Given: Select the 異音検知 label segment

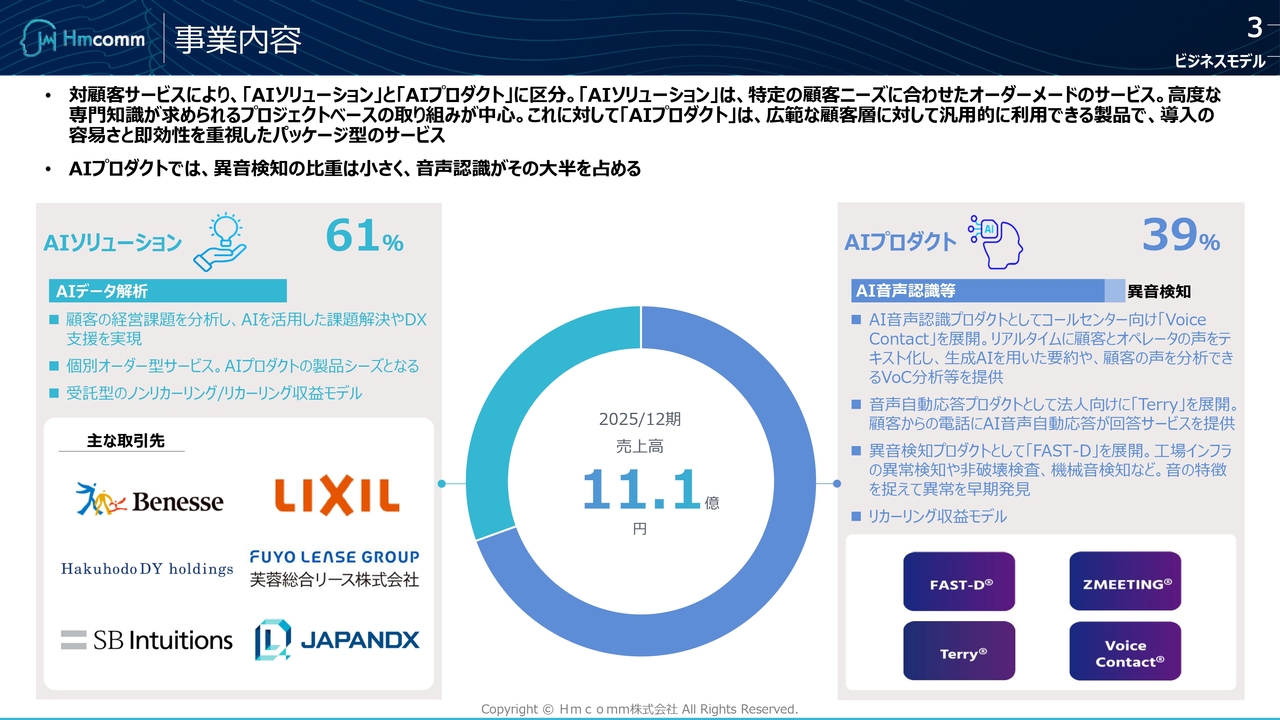Looking at the screenshot, I should tap(1160, 290).
